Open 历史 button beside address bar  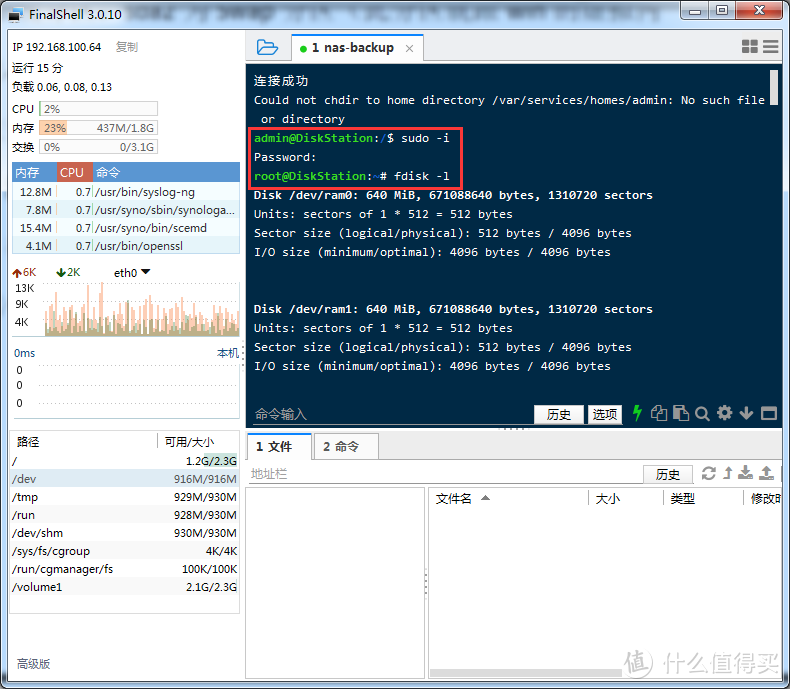click(x=668, y=474)
